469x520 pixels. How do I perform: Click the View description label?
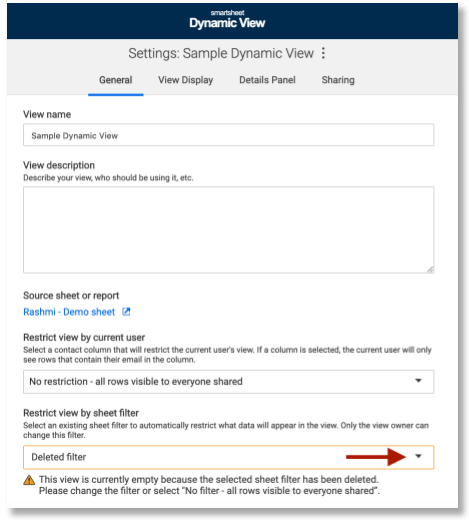59,165
